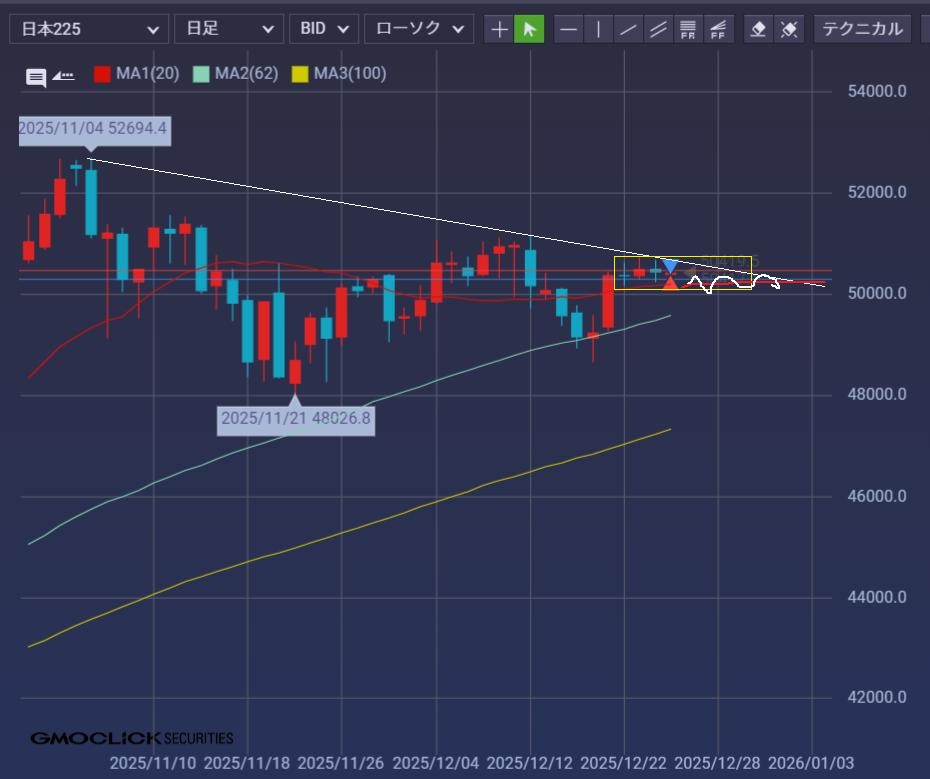The height and width of the screenshot is (779, 930).
Task: Select the Fibonacci retracement FR tool
Action: coord(688,29)
